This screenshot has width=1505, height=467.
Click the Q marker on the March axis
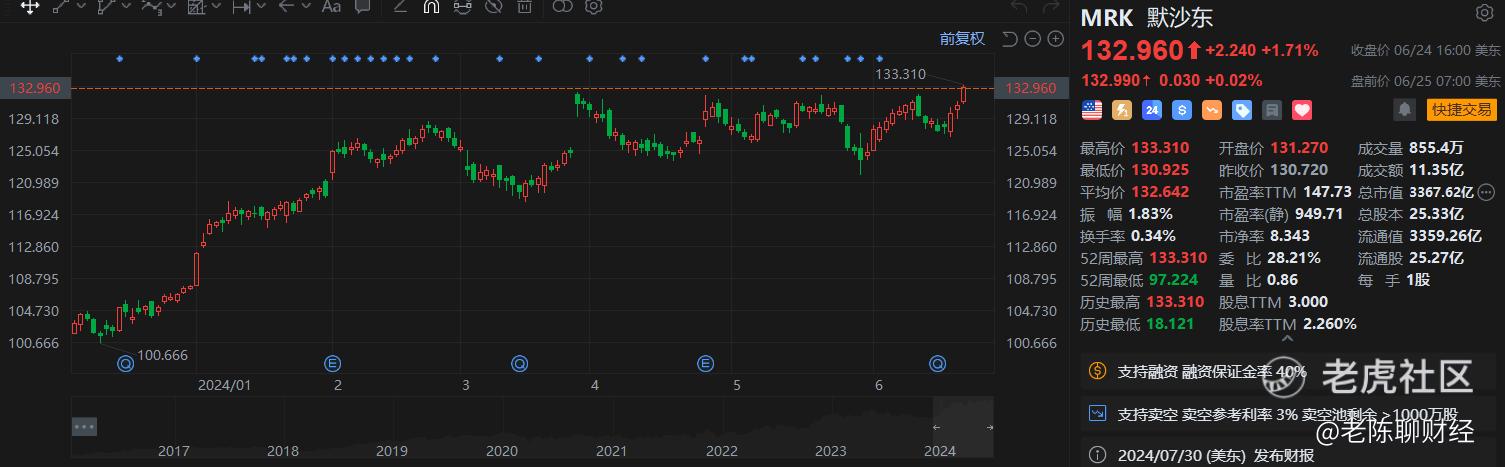pyautogui.click(x=519, y=362)
